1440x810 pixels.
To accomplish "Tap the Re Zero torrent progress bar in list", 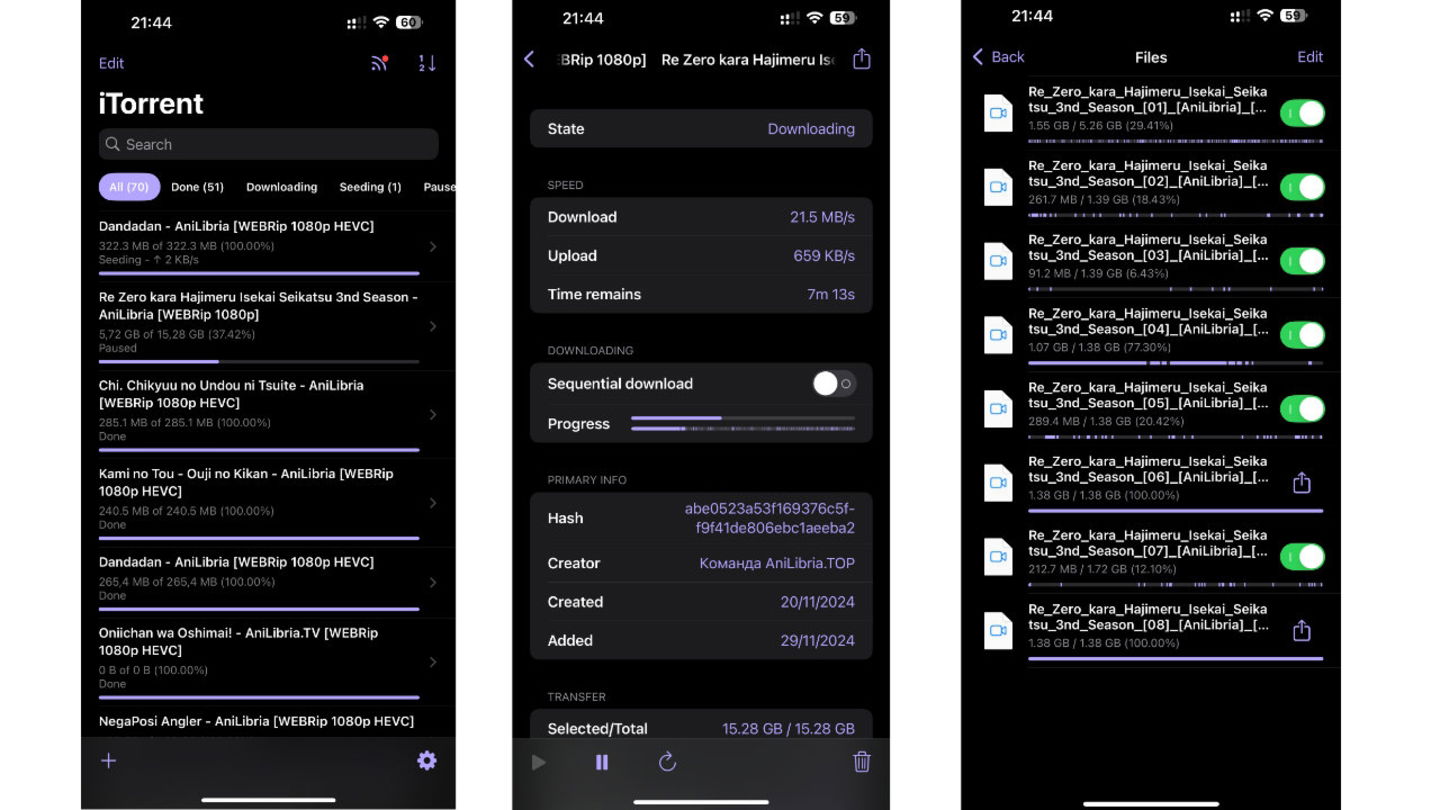I will (259, 361).
